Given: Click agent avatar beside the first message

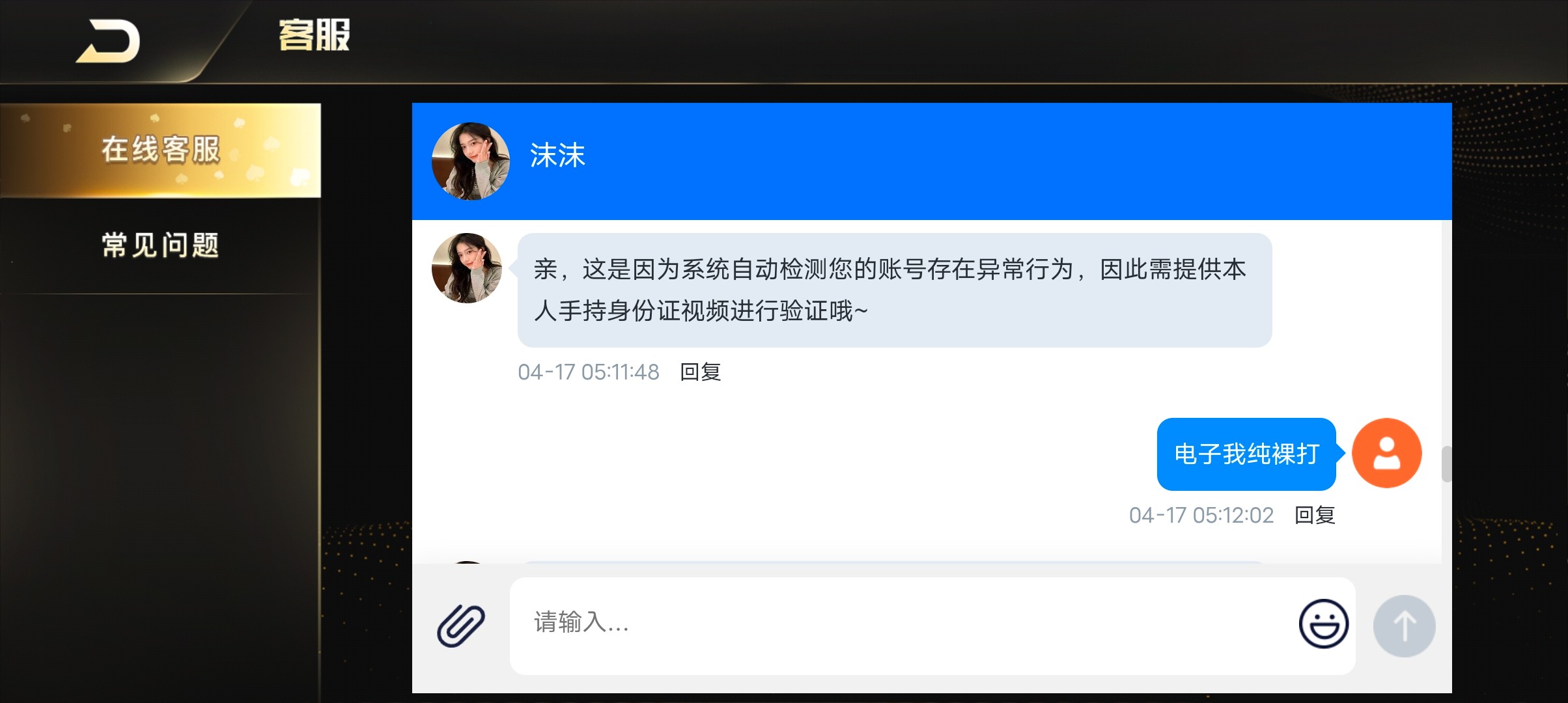Looking at the screenshot, I should tap(467, 268).
